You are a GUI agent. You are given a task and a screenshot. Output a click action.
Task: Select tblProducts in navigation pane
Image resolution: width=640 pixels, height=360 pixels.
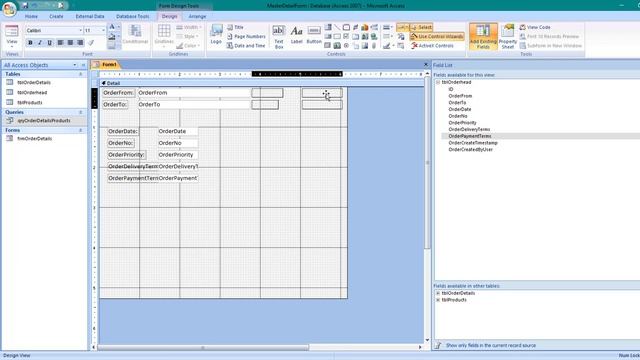(x=29, y=103)
